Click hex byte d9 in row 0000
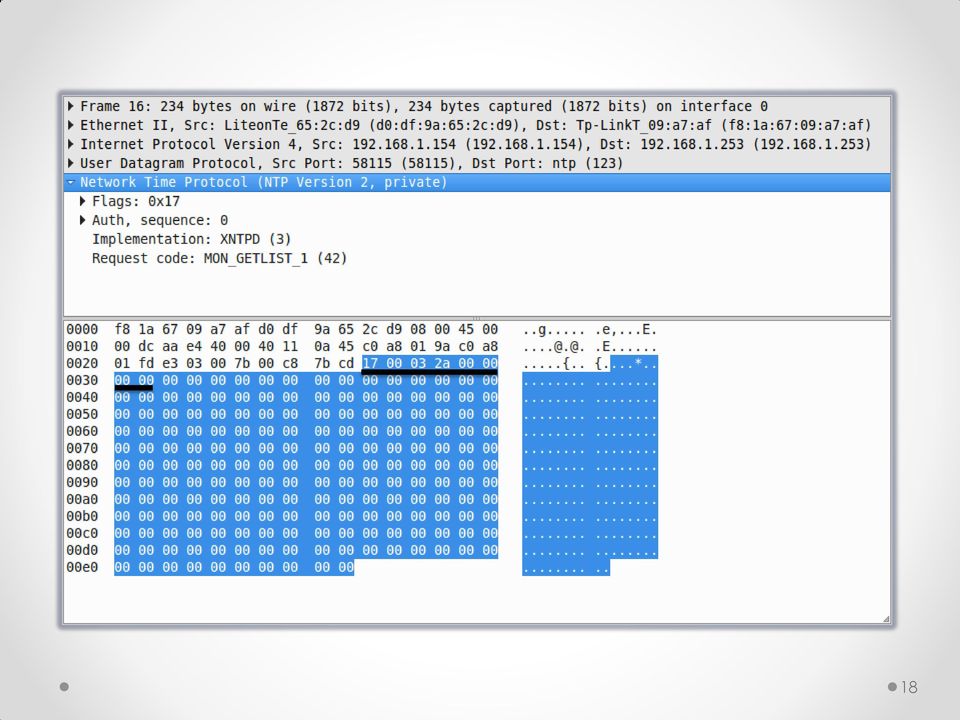 (394, 329)
